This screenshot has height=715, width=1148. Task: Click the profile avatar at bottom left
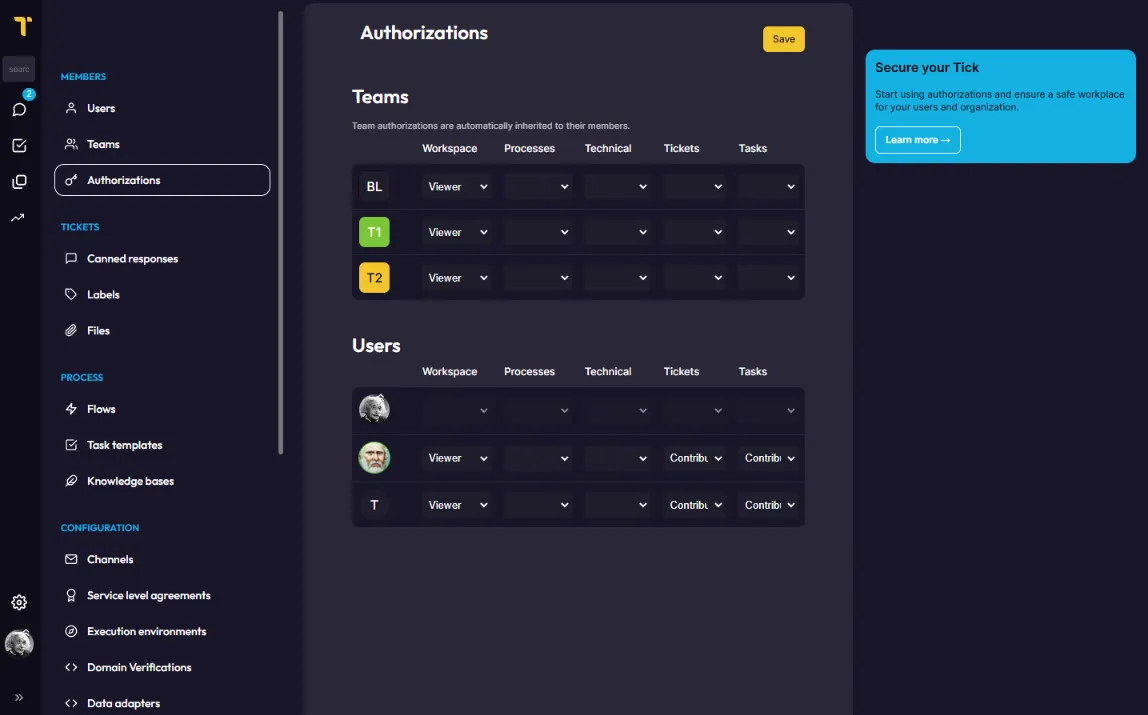[x=19, y=643]
